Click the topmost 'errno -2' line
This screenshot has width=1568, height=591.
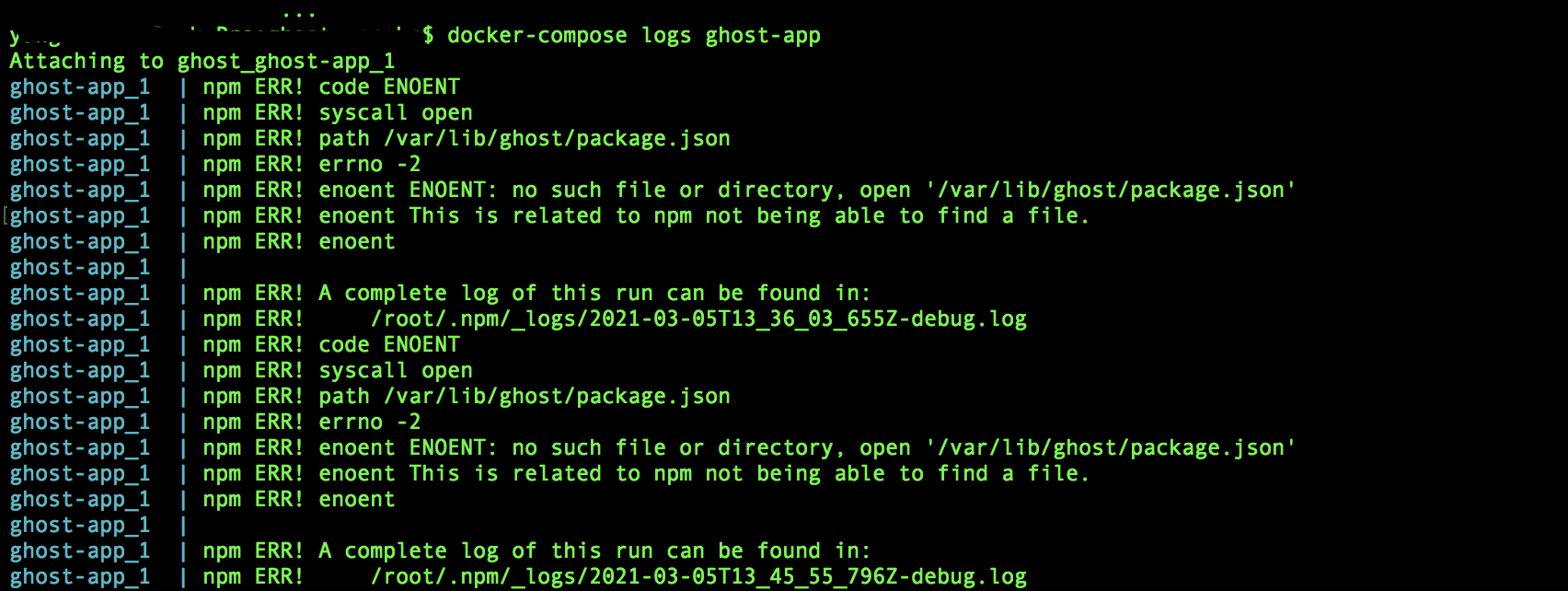point(369,165)
